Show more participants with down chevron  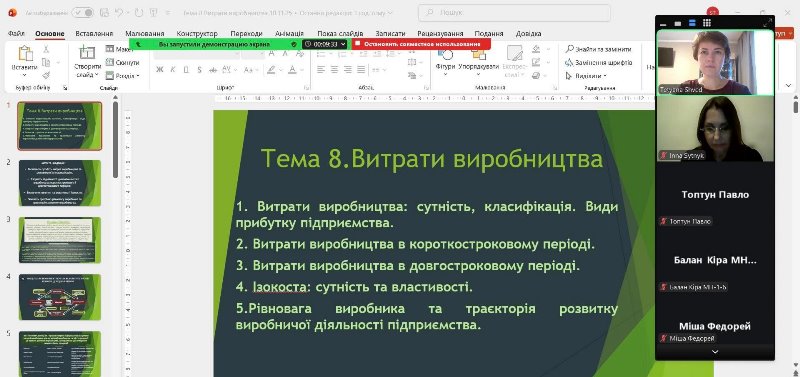coord(715,351)
